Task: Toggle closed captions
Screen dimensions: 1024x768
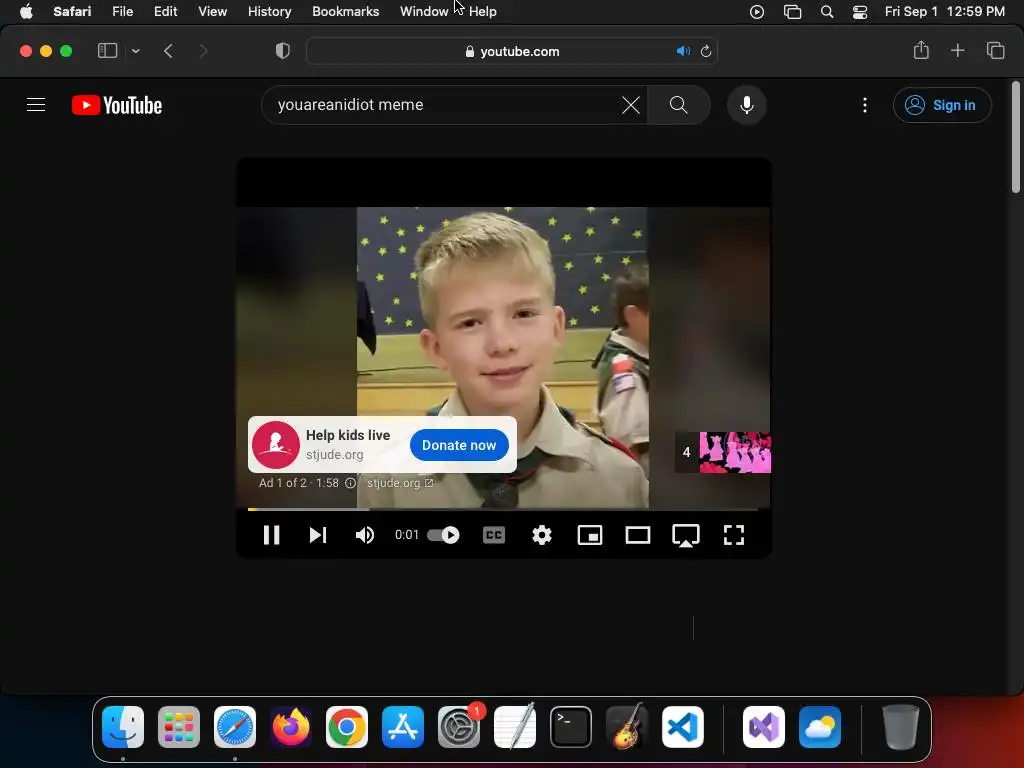Action: (x=494, y=535)
